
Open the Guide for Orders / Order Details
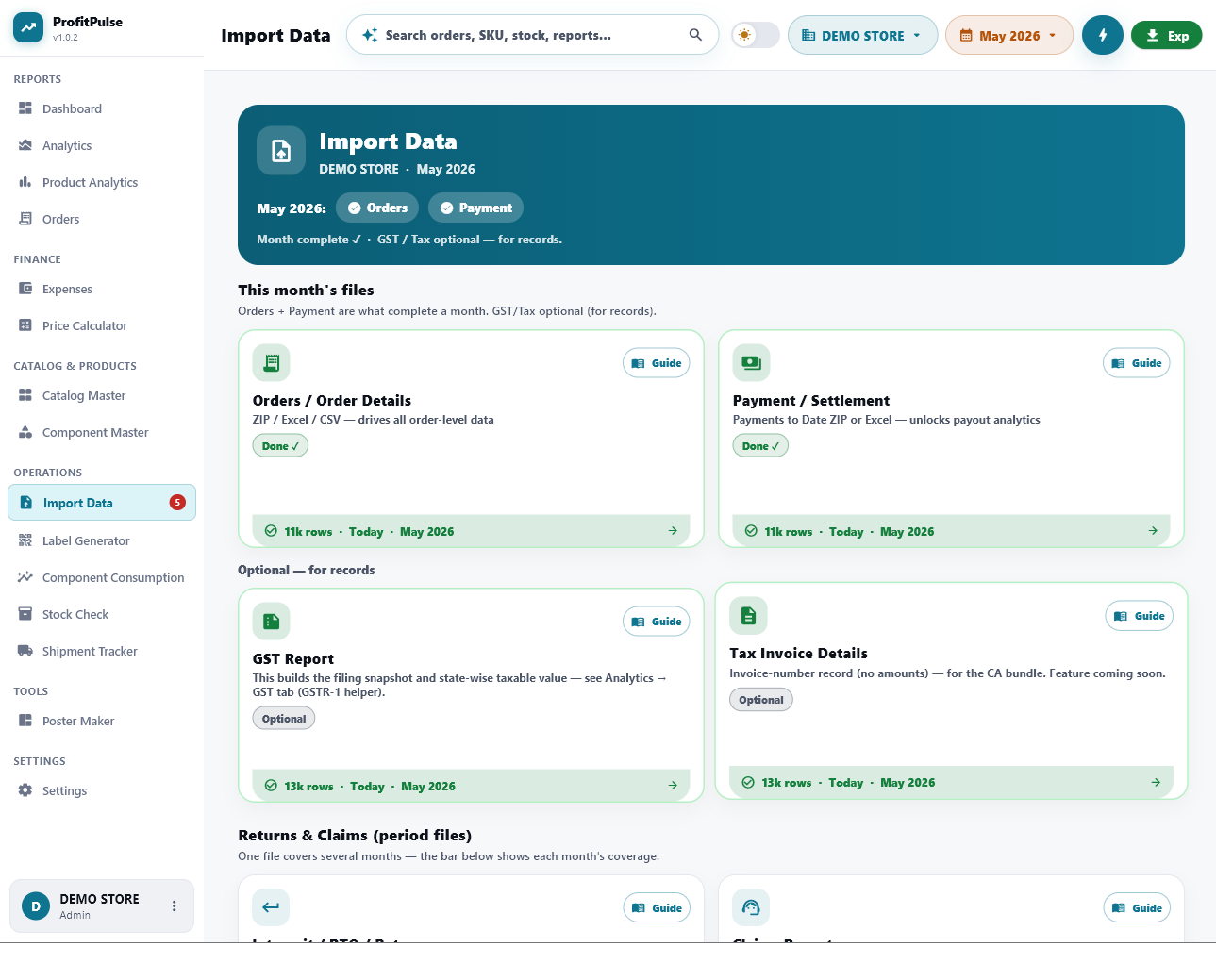(x=657, y=363)
